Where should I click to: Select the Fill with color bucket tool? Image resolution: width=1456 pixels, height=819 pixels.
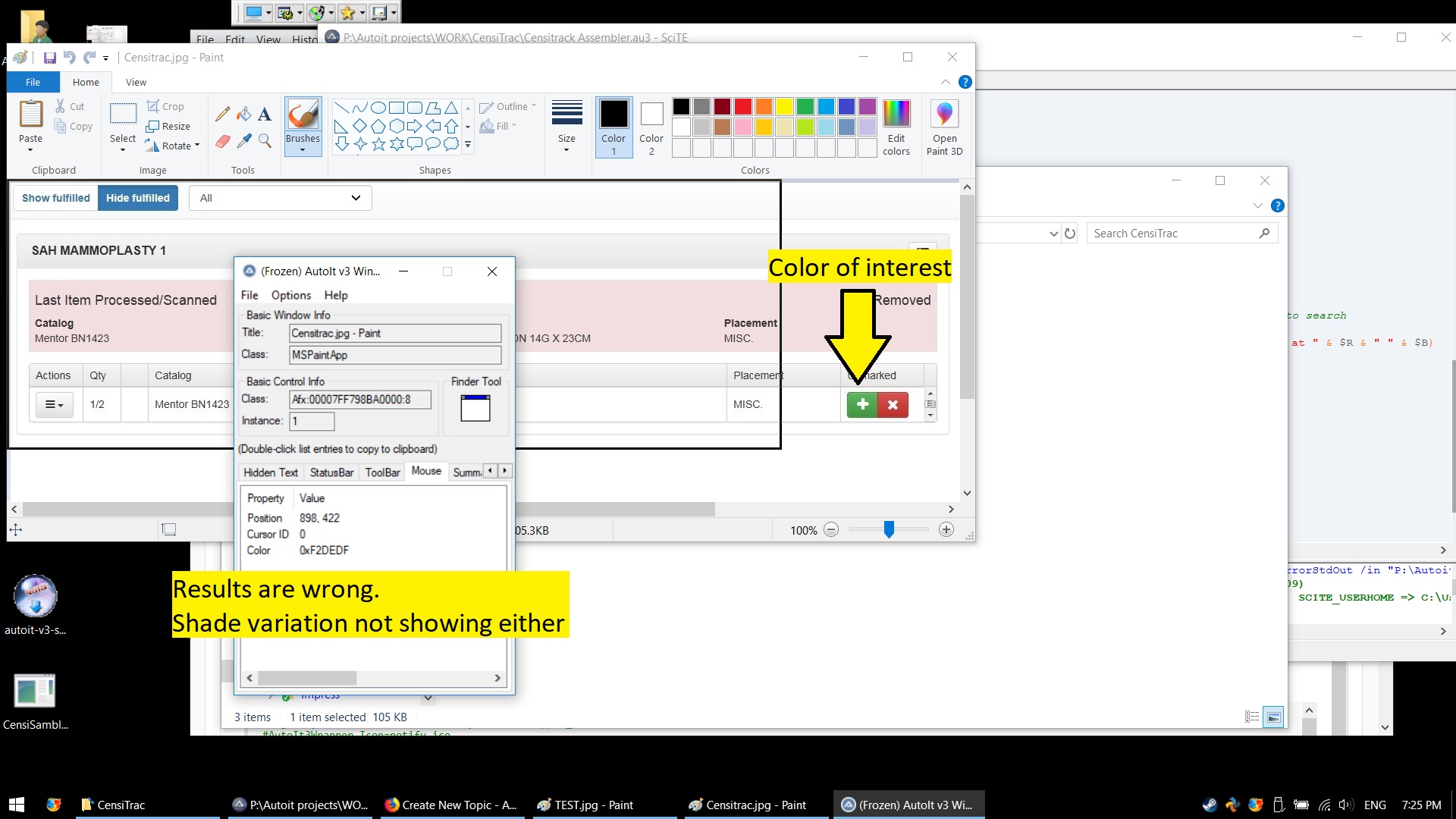(x=243, y=115)
